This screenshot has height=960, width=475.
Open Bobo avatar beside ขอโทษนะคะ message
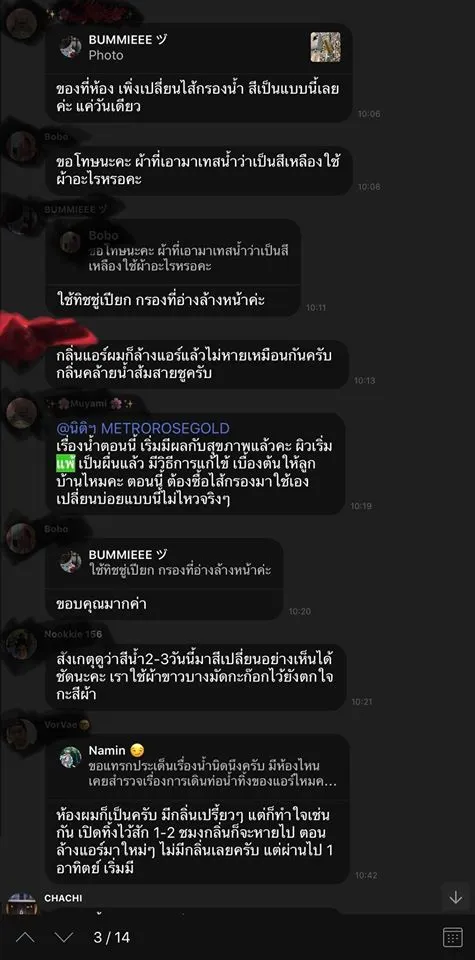[22, 148]
